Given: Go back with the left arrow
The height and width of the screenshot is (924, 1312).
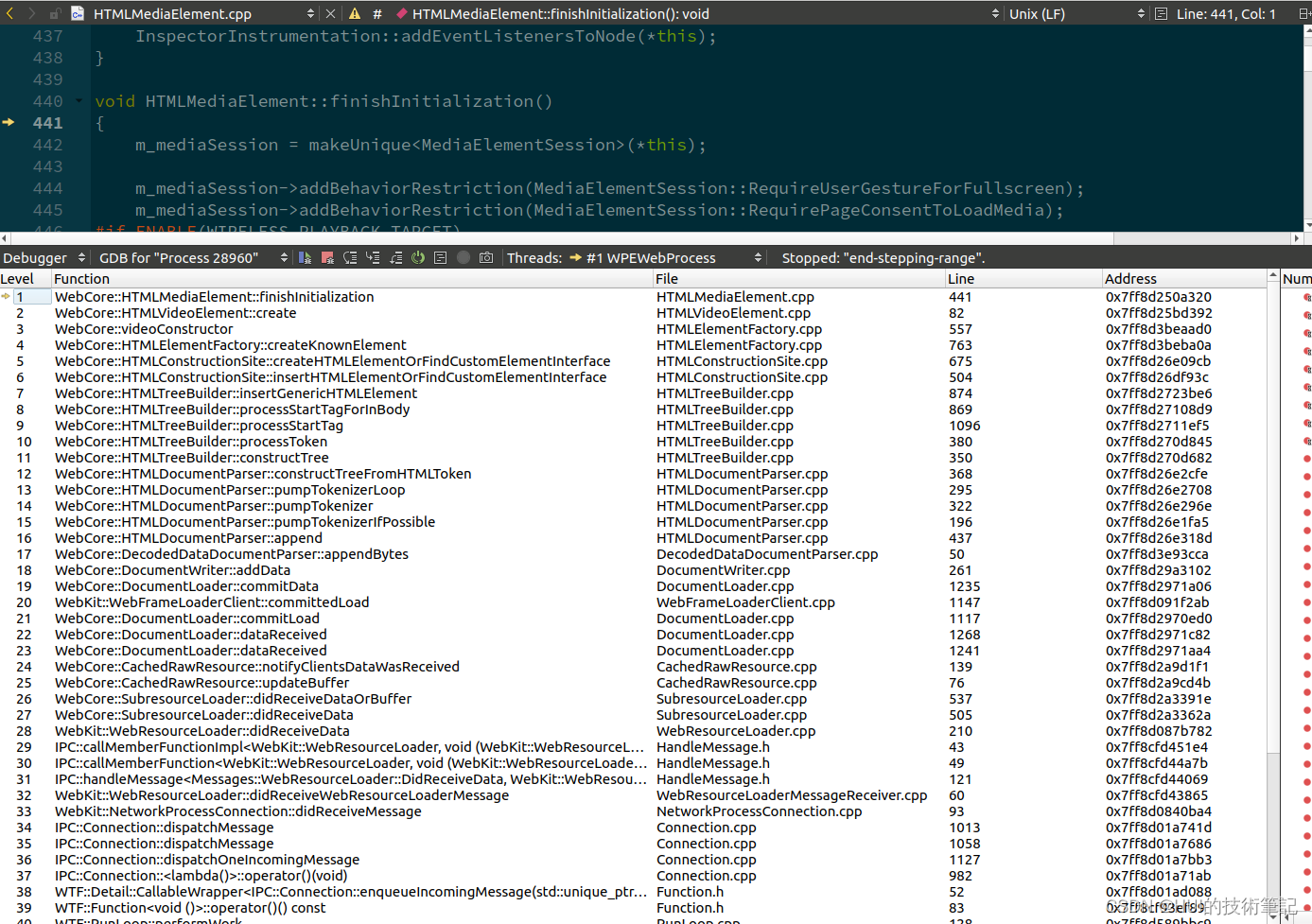Looking at the screenshot, I should click(10, 13).
